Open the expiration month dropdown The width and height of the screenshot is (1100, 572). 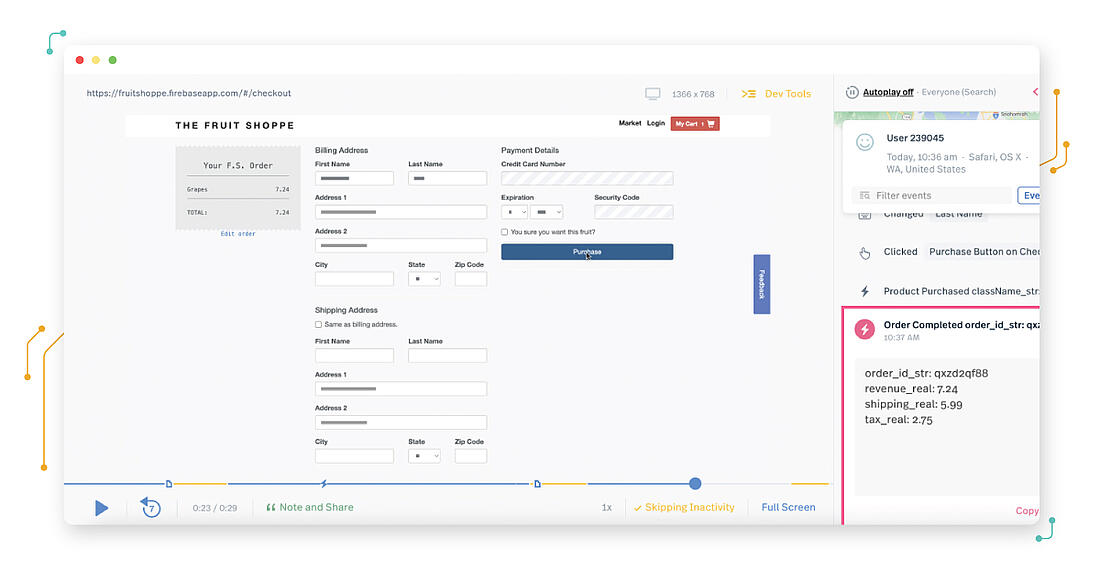[514, 211]
